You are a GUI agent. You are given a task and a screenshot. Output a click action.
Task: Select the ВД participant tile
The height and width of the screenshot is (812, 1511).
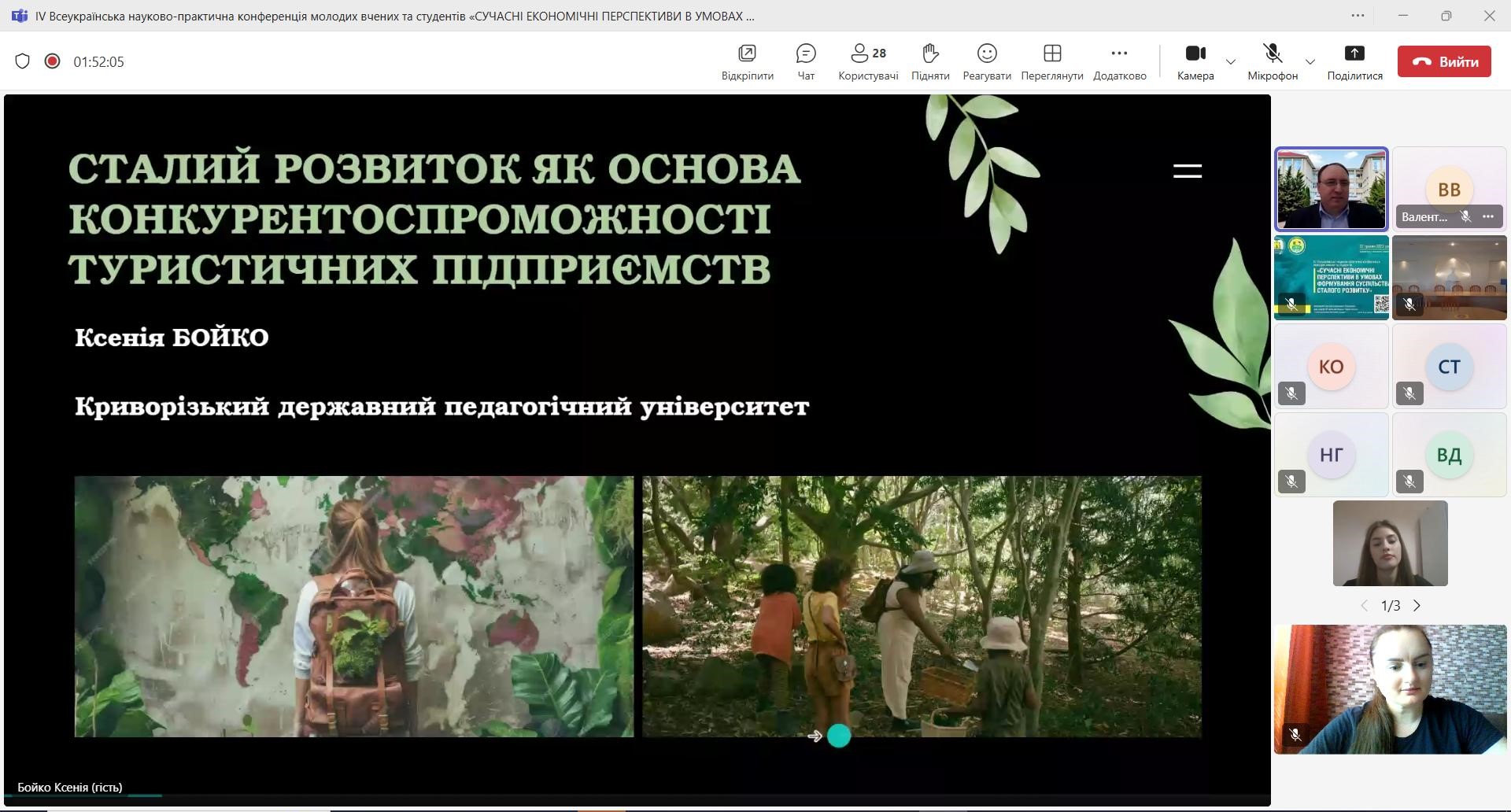coord(1449,455)
